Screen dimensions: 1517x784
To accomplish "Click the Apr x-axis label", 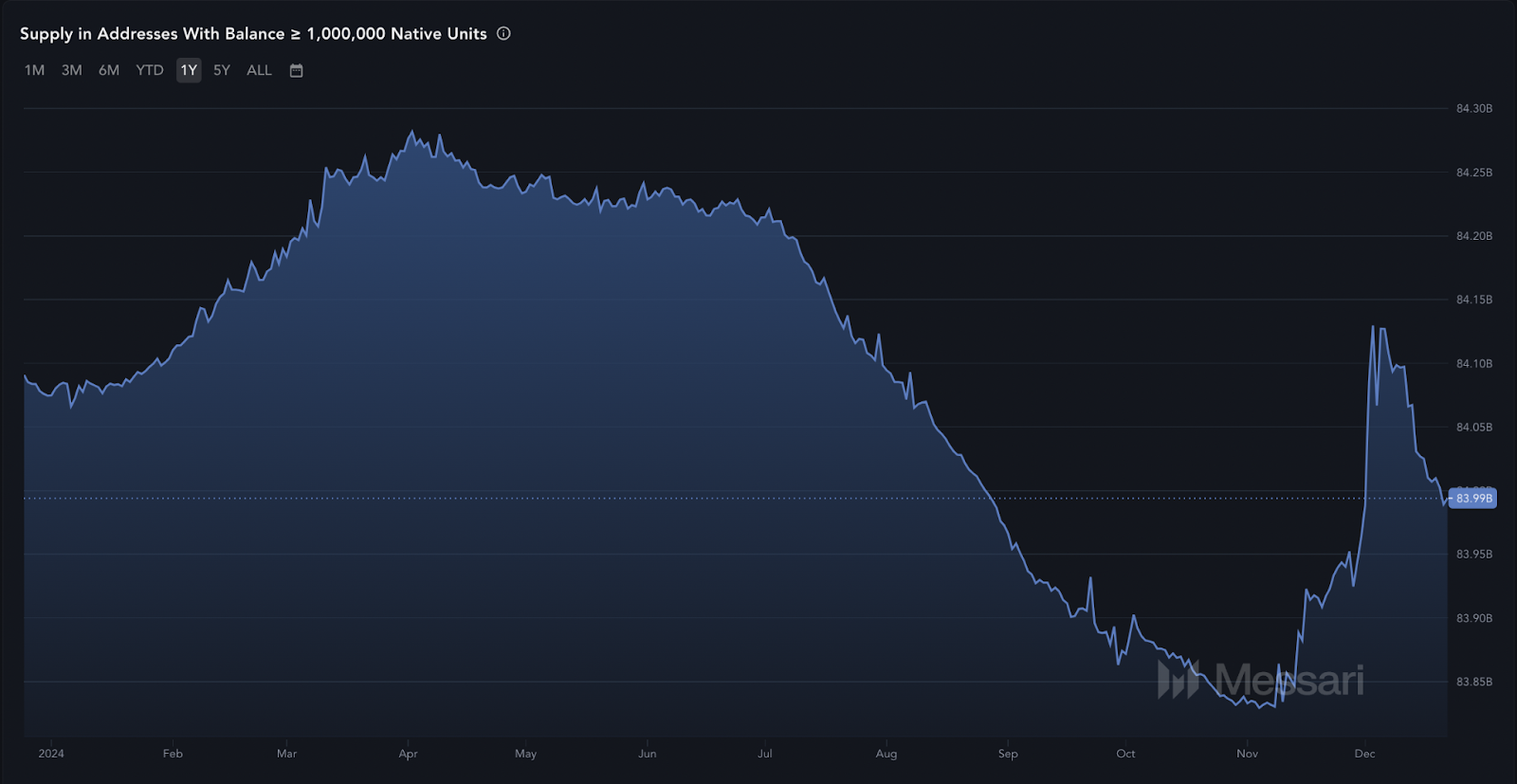I will pos(408,754).
